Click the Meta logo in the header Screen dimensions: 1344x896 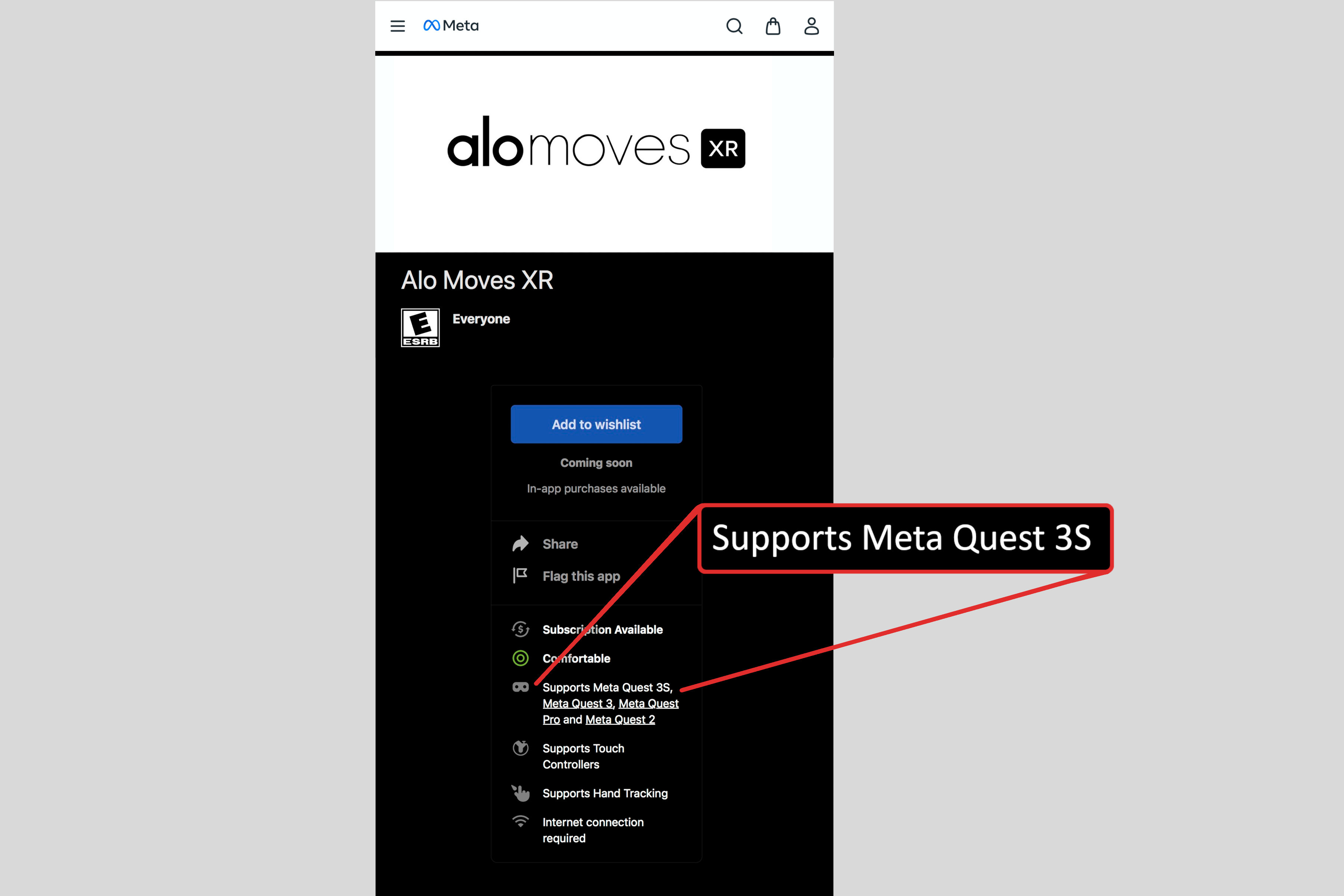pos(450,25)
